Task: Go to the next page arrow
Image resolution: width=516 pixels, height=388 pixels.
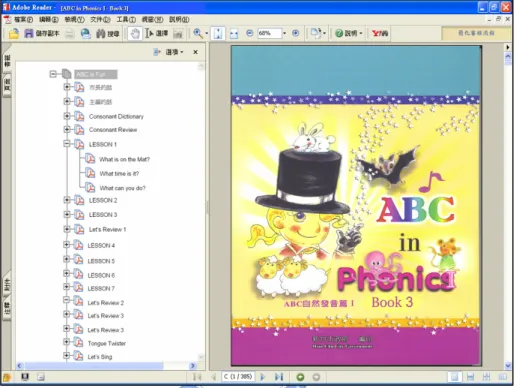Action: (263, 377)
